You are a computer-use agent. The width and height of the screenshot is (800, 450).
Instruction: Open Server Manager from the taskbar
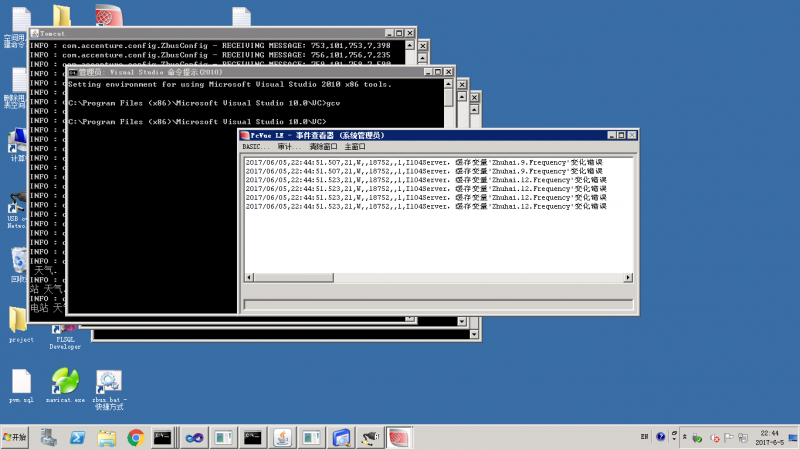coord(49,437)
